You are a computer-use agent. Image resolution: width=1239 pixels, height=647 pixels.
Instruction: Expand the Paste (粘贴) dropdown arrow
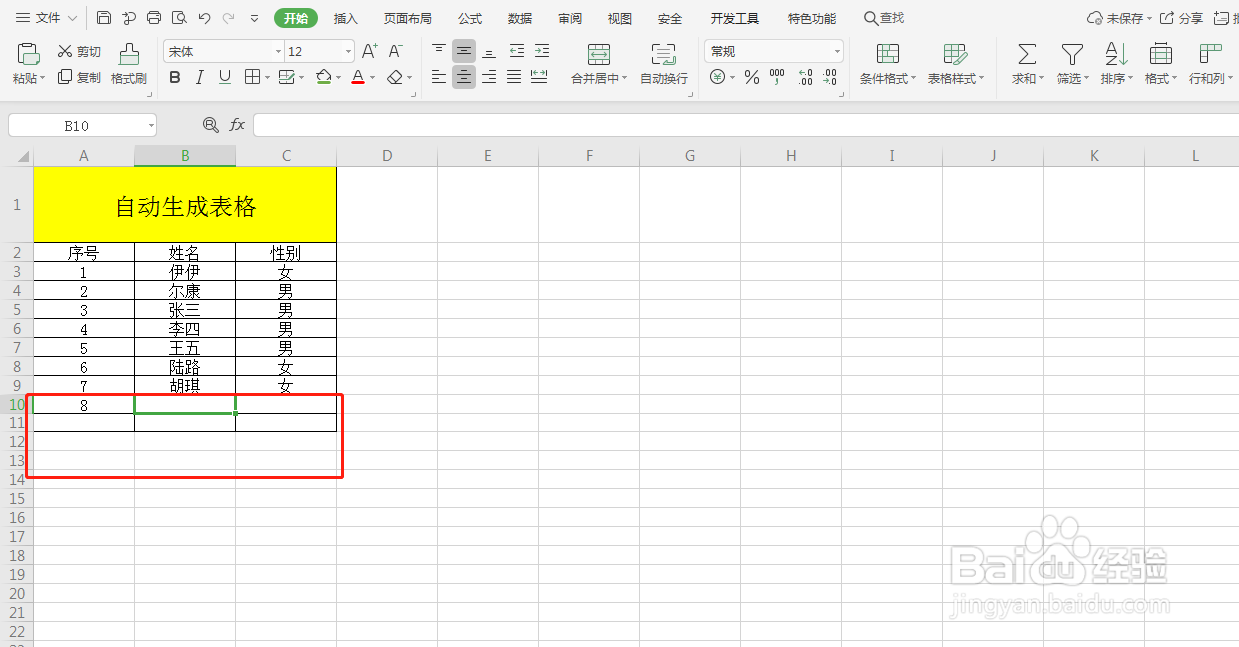point(42,78)
